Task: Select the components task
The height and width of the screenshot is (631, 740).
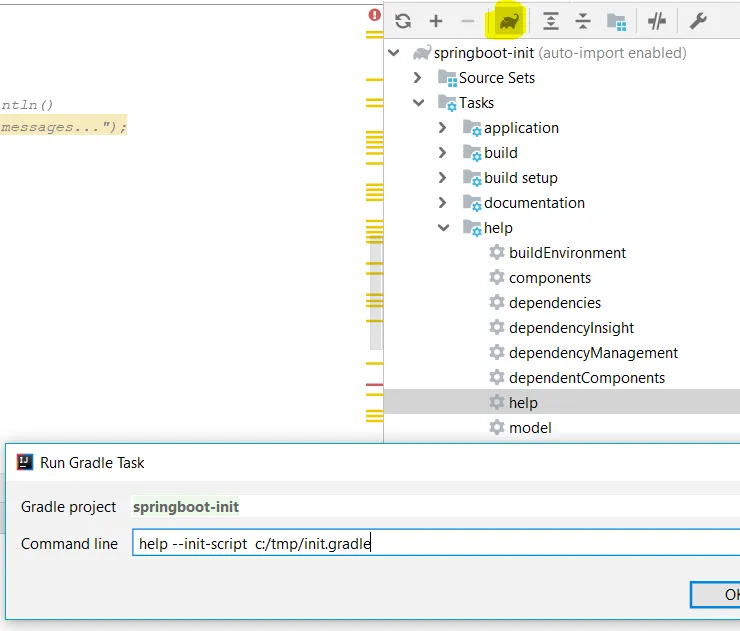Action: pyautogui.click(x=550, y=278)
